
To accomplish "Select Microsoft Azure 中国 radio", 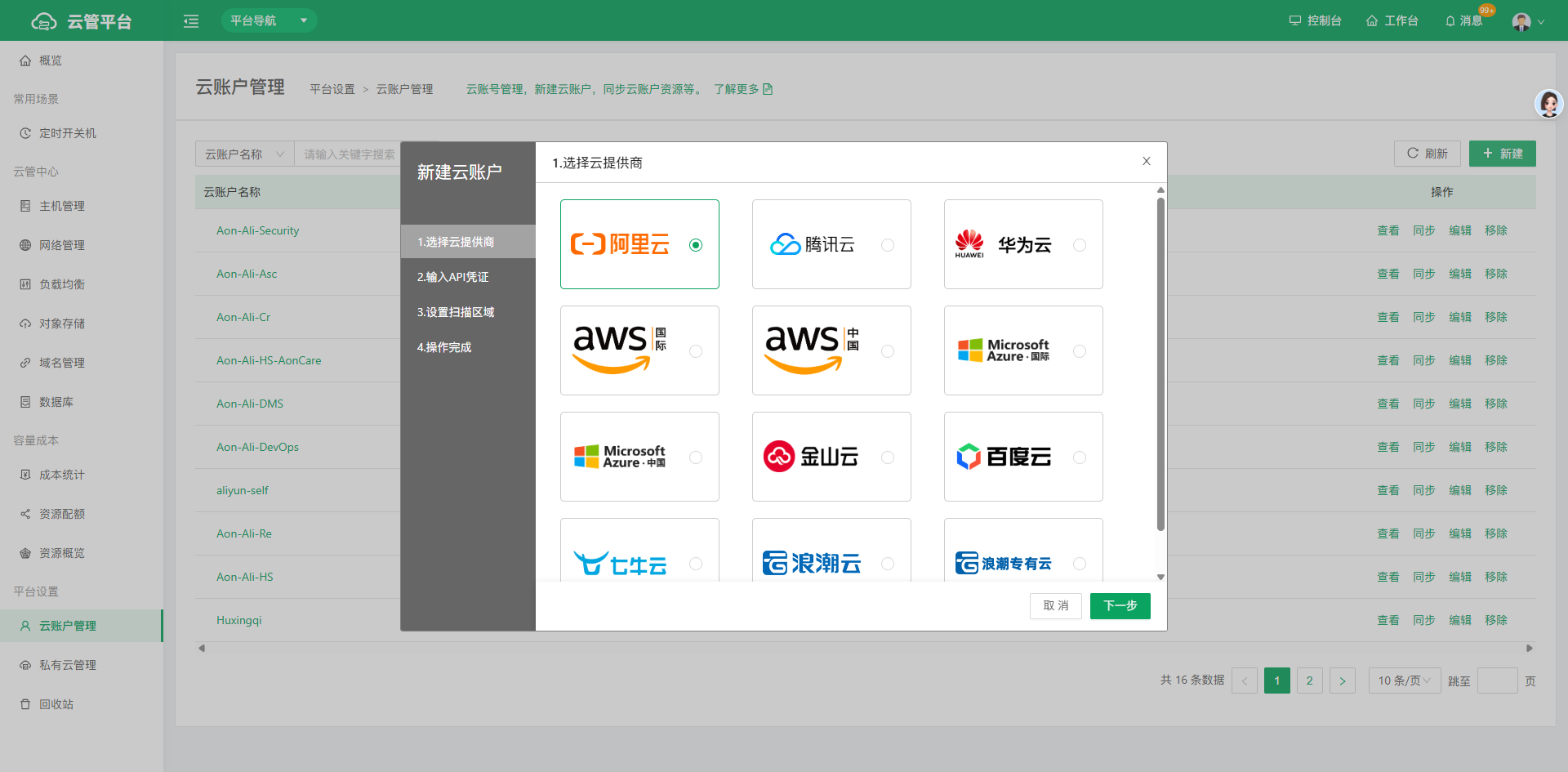I will (x=696, y=457).
